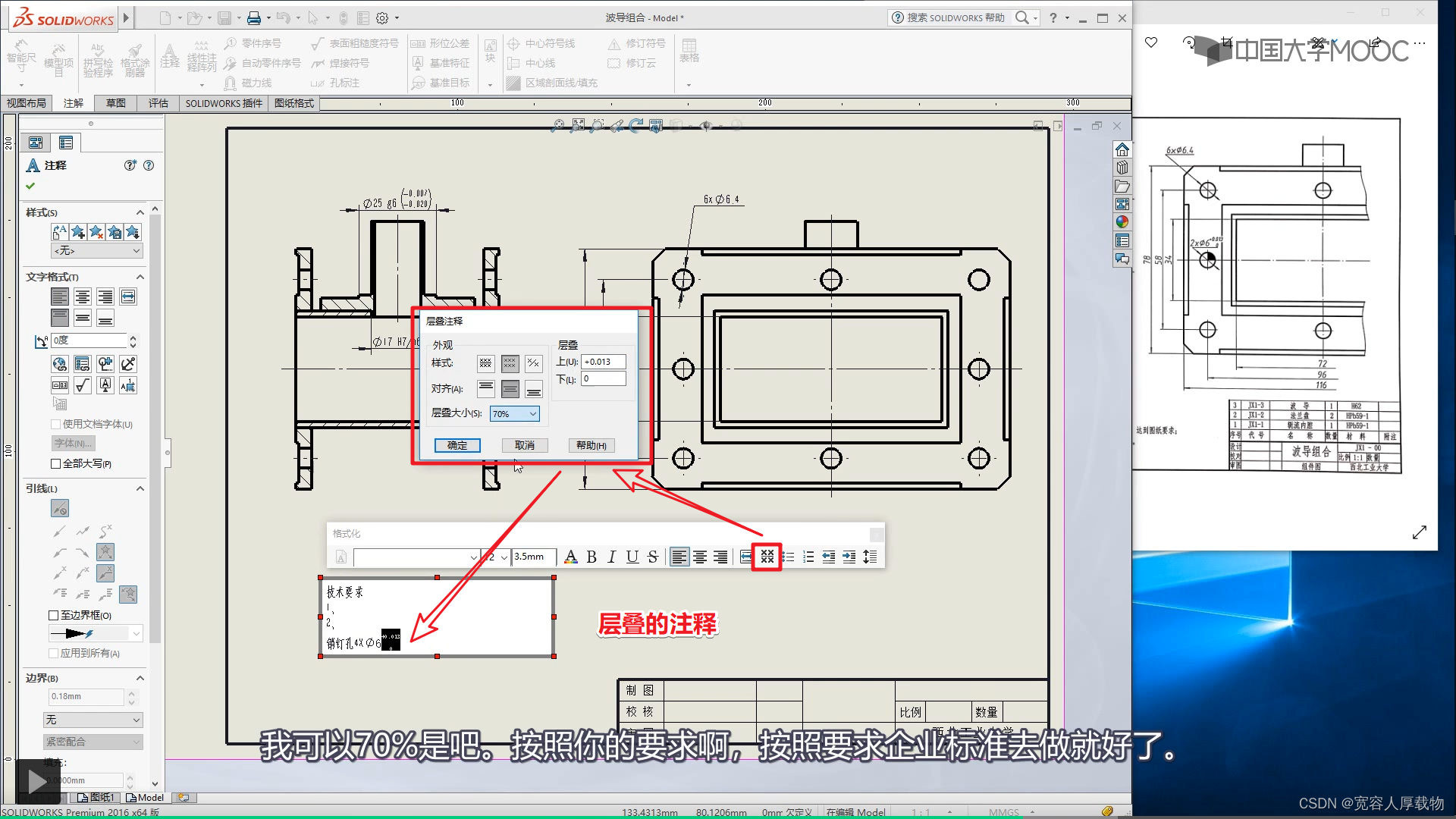Click the italic formatting icon
The width and height of the screenshot is (1456, 819).
[613, 557]
